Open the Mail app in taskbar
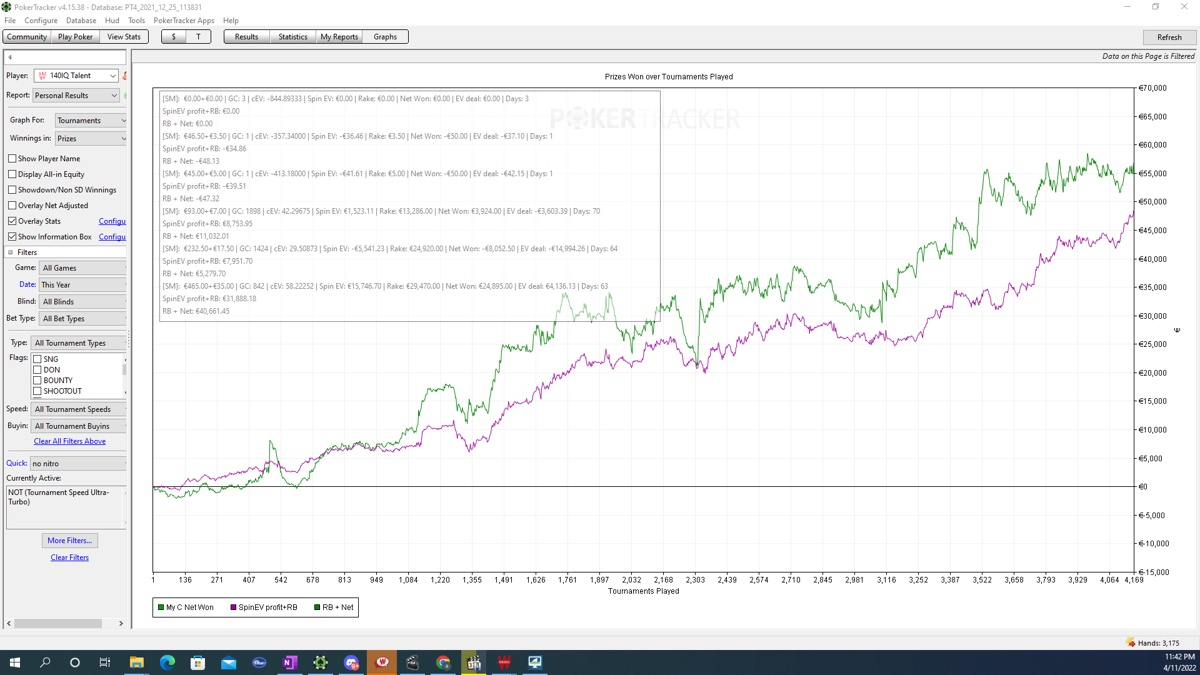Image resolution: width=1200 pixels, height=675 pixels. (229, 662)
